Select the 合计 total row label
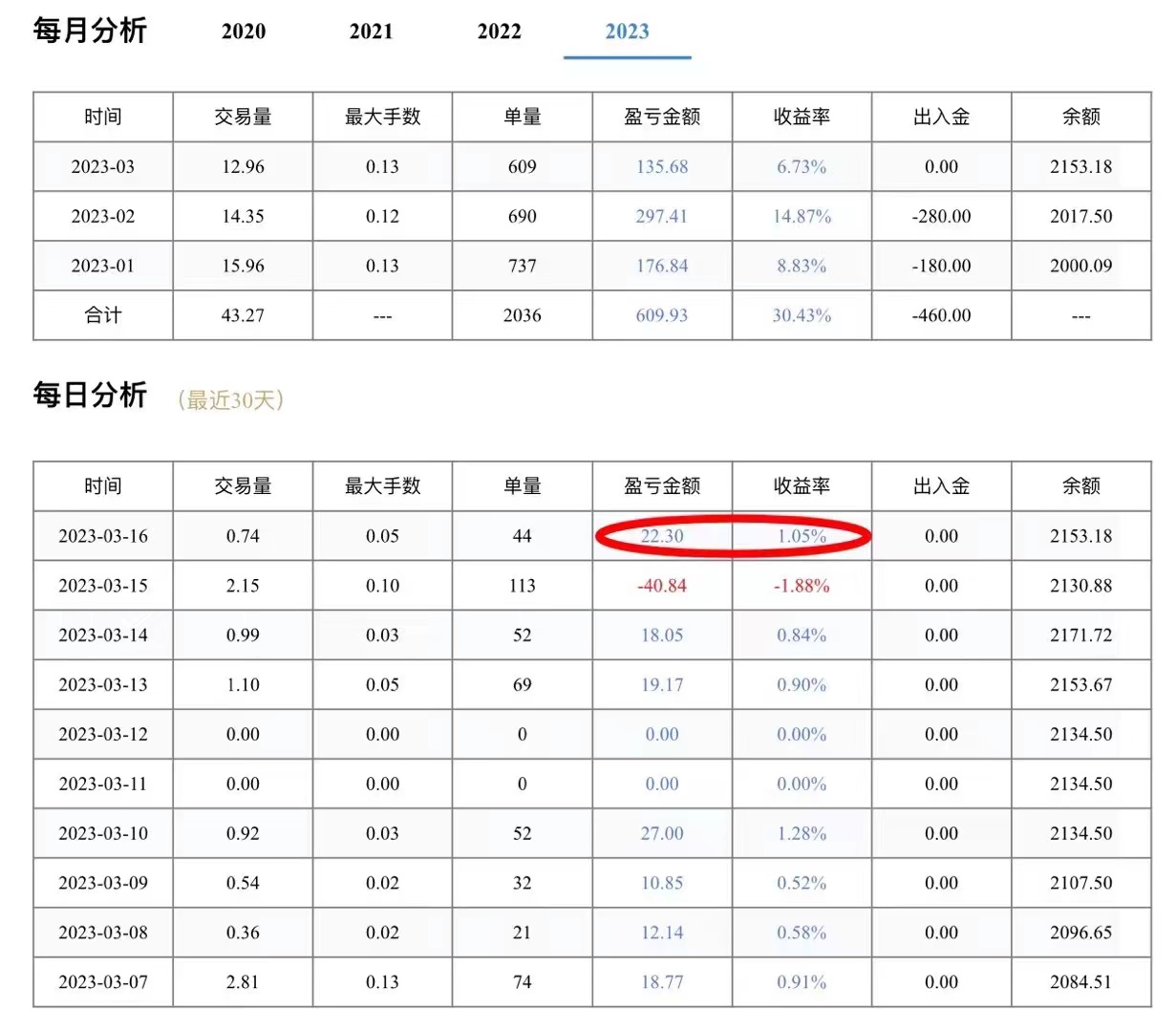 pos(103,316)
